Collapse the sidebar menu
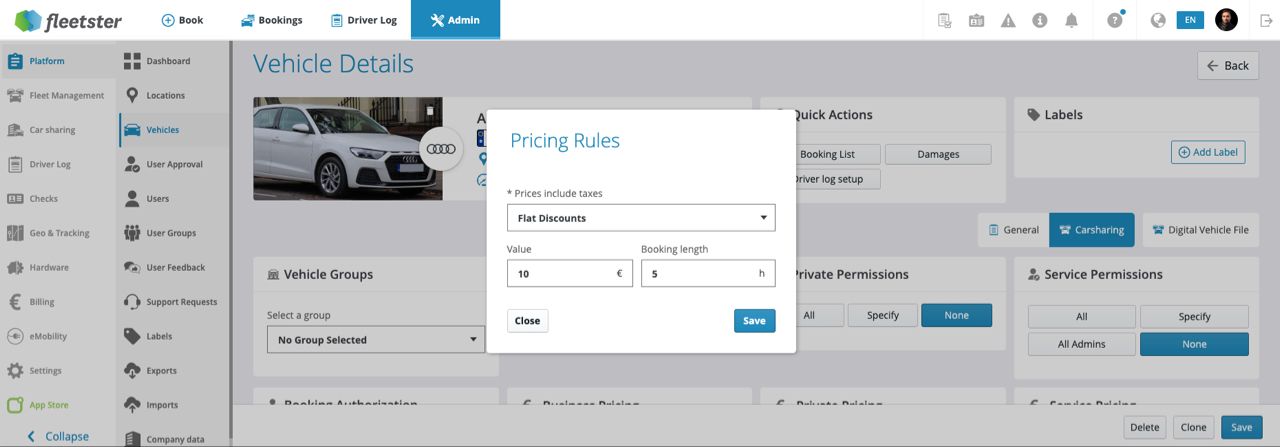 (x=58, y=436)
